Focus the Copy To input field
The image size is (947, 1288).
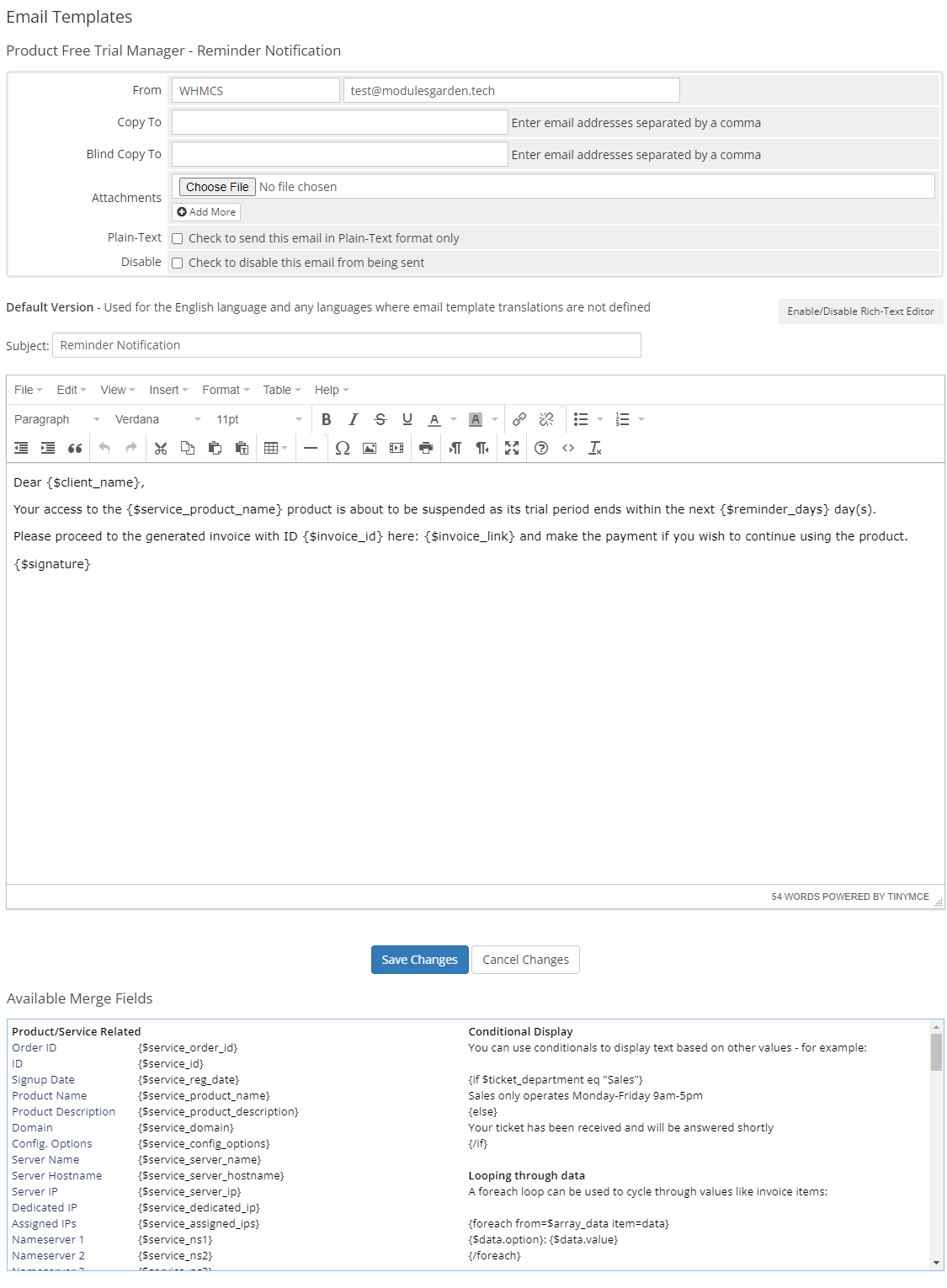coord(340,122)
